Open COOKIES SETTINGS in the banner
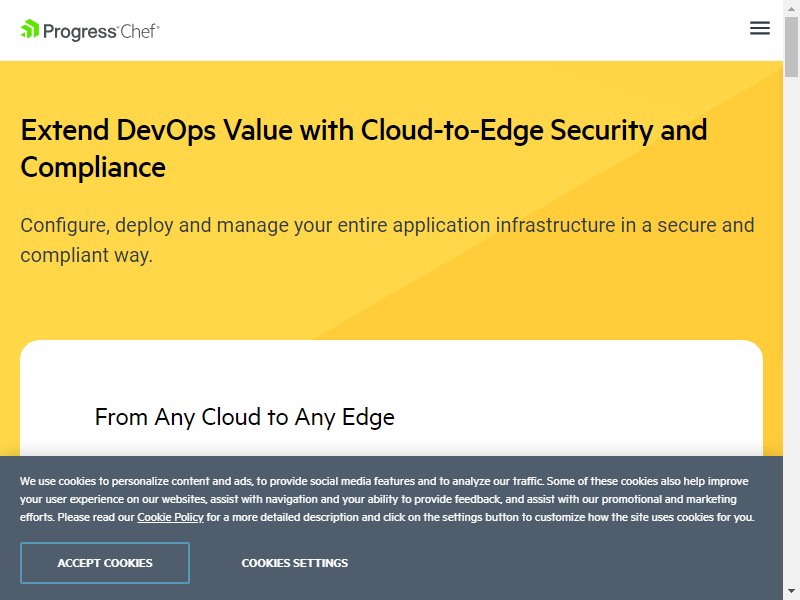Viewport: 800px width, 600px height. tap(294, 563)
